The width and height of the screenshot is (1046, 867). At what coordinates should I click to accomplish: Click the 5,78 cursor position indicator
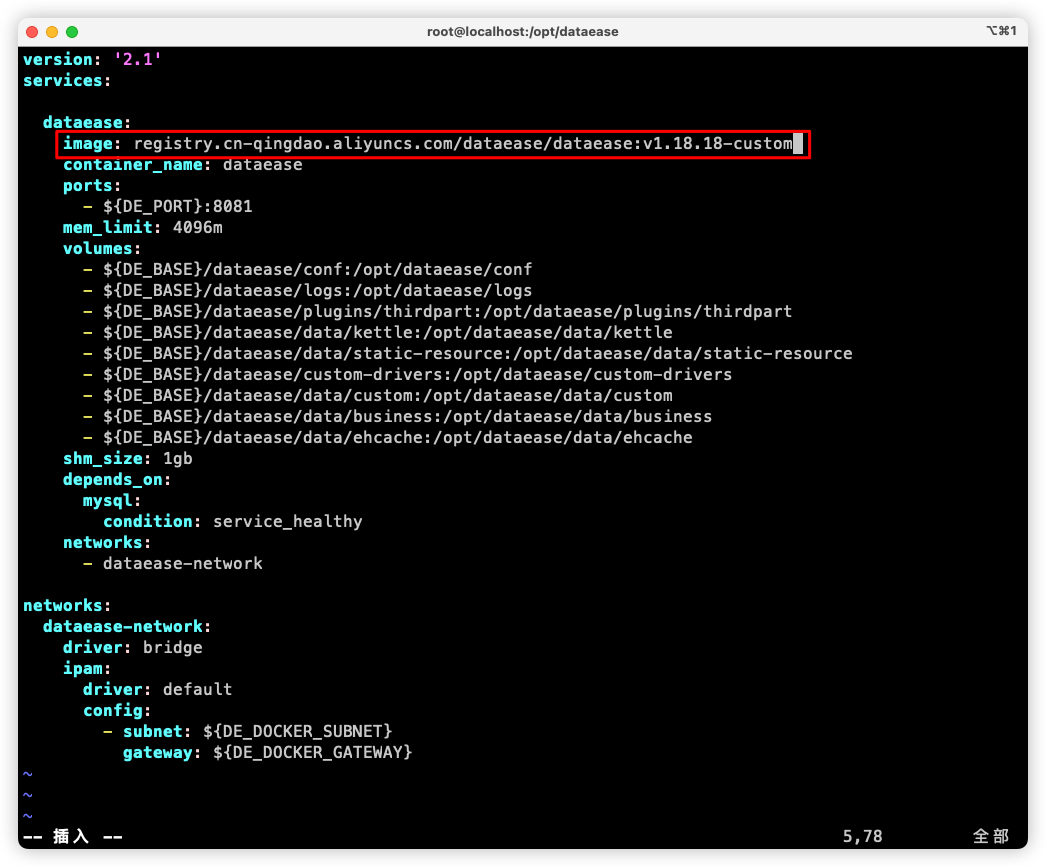point(862,837)
